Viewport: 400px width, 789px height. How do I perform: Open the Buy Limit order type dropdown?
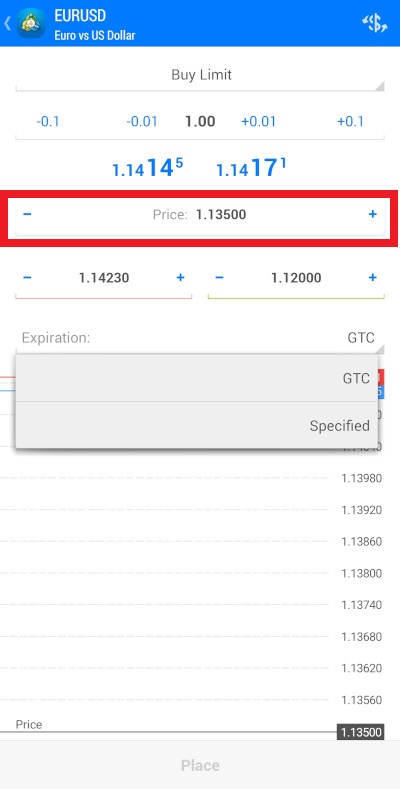[x=200, y=75]
